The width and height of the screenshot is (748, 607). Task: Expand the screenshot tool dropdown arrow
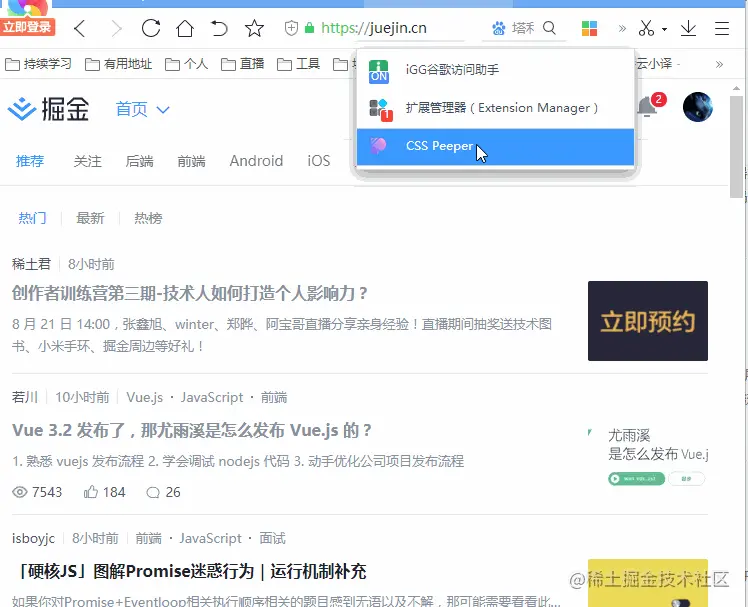point(665,29)
